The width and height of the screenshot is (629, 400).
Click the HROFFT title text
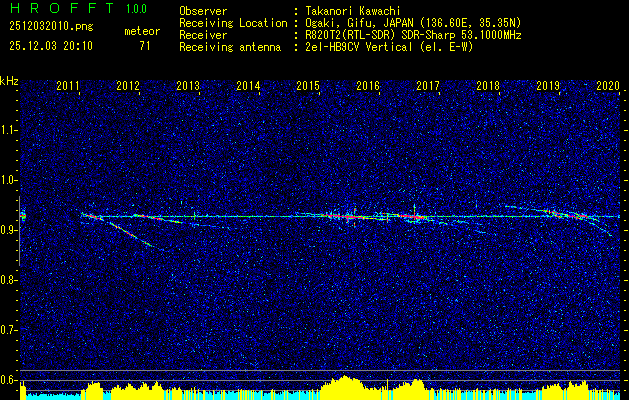click(x=63, y=8)
